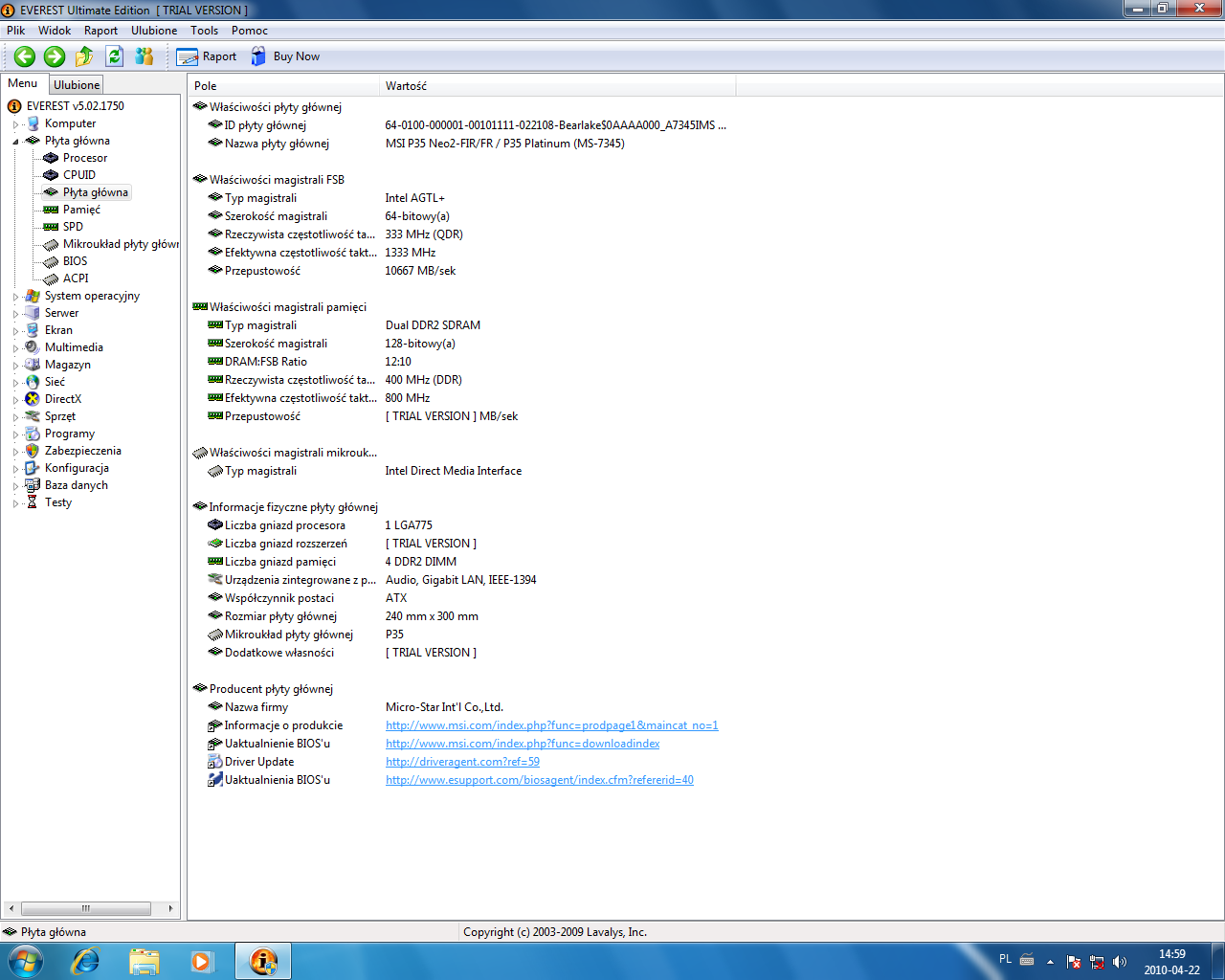
Task: Select the Mikroukład płyty głównej tree item
Action: click(x=121, y=244)
